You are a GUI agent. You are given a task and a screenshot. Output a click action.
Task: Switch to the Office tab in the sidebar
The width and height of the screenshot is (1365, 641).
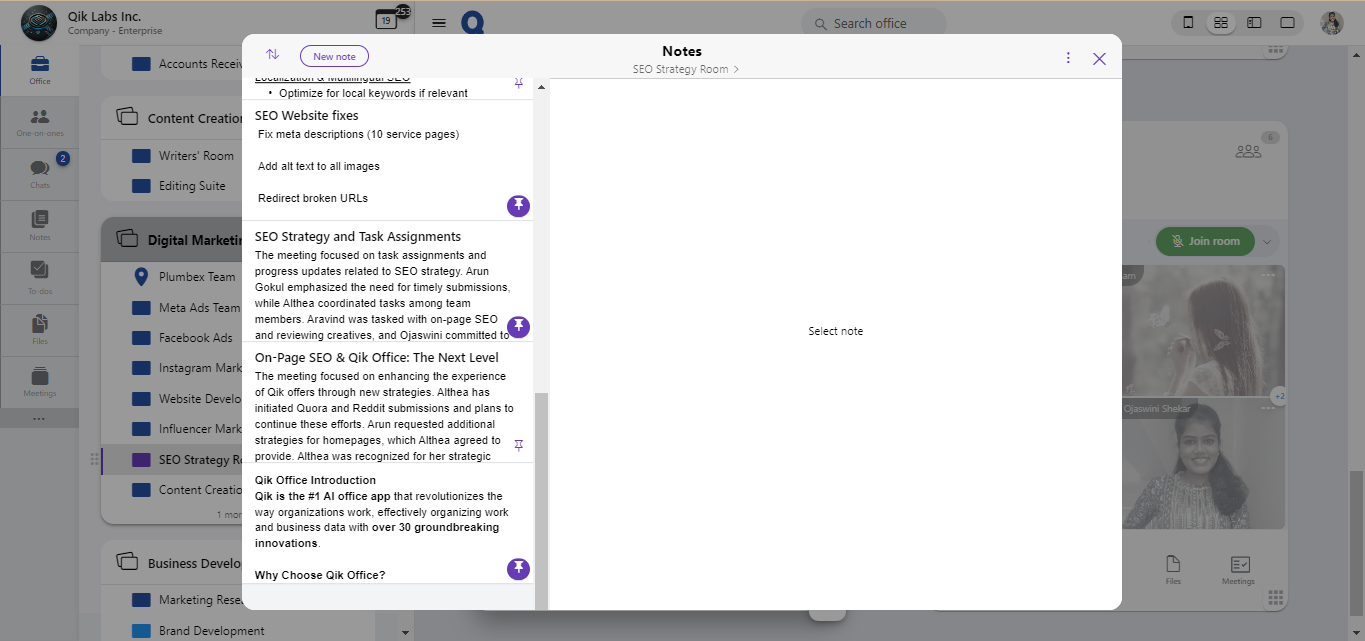pos(39,70)
